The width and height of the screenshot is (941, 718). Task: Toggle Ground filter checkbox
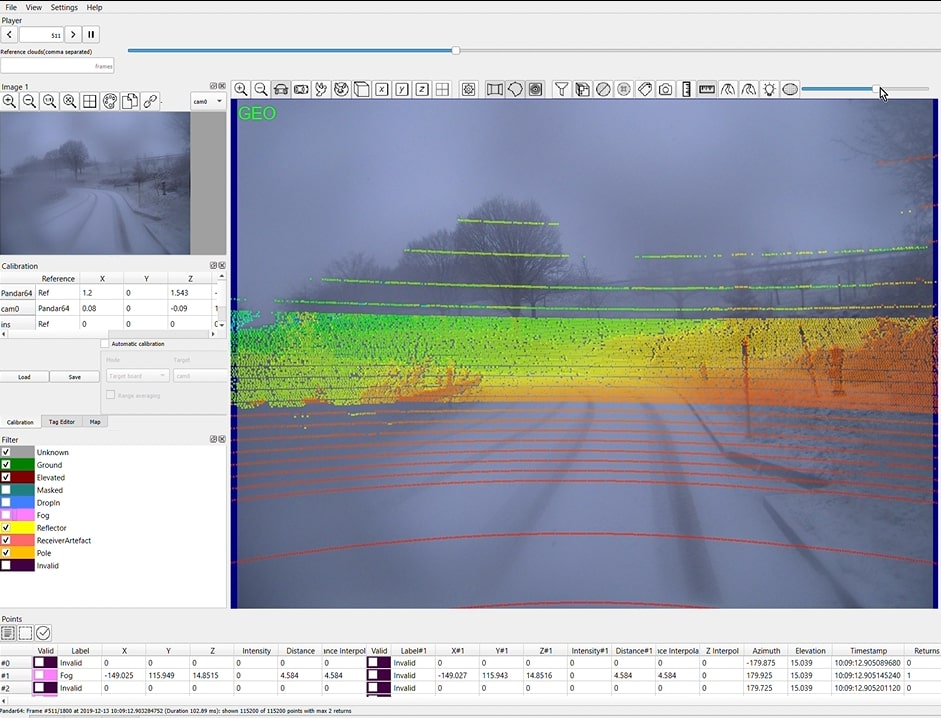[6, 465]
